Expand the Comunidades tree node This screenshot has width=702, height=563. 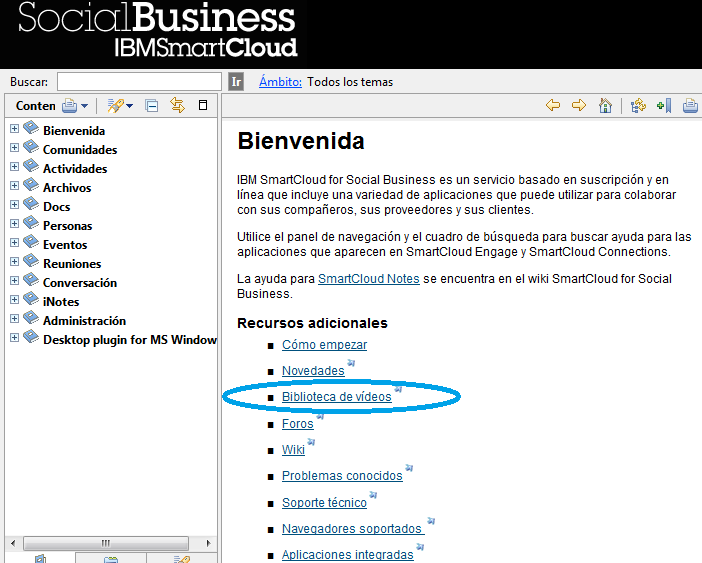coord(14,148)
